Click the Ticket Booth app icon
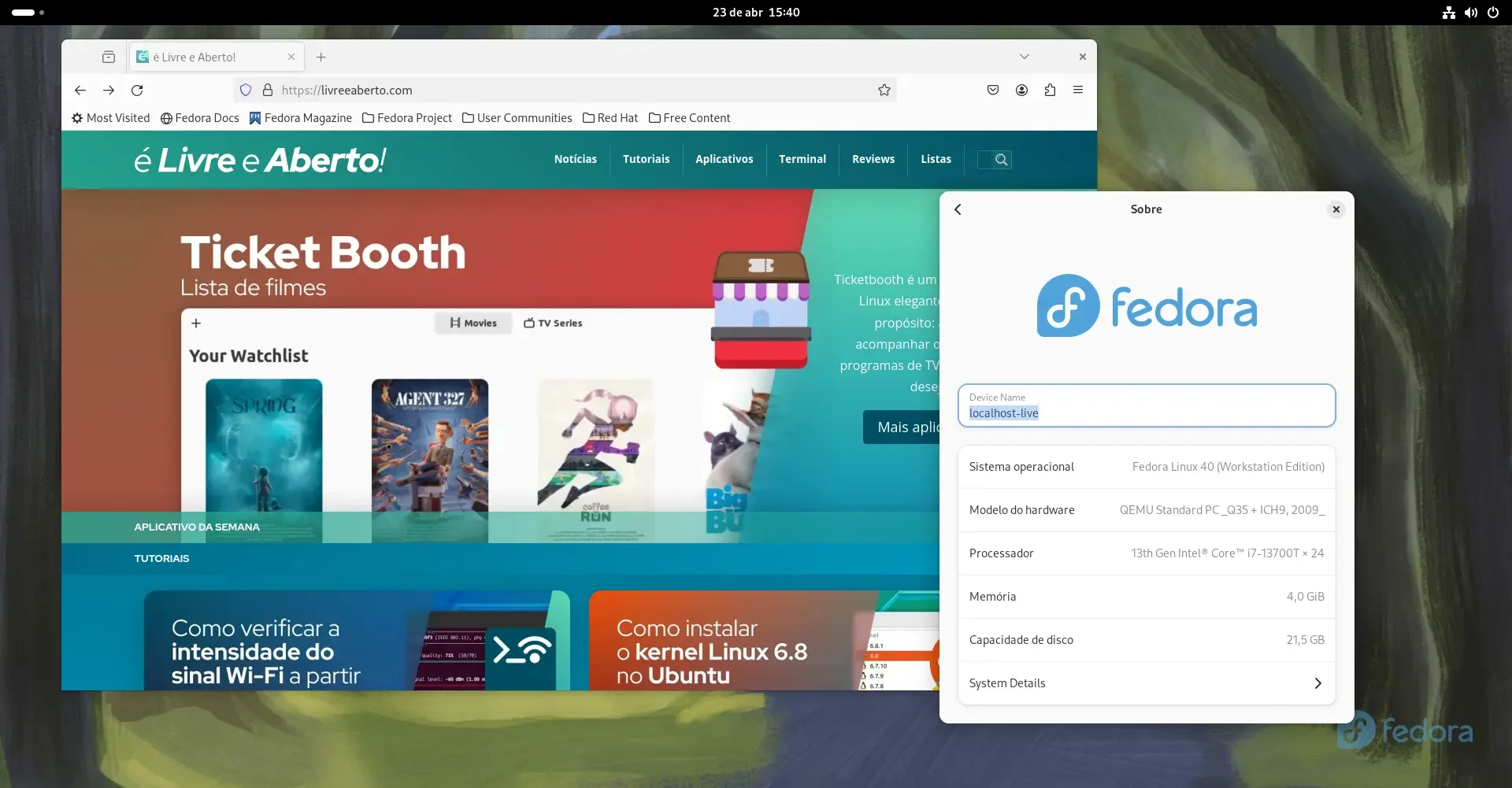This screenshot has width=1512, height=788. coord(761,310)
